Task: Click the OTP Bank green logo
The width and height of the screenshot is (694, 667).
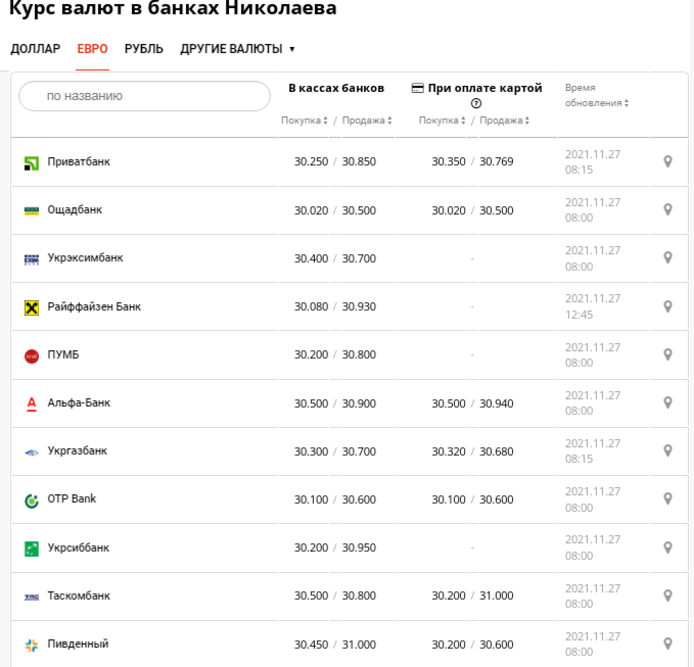Action: (x=31, y=501)
